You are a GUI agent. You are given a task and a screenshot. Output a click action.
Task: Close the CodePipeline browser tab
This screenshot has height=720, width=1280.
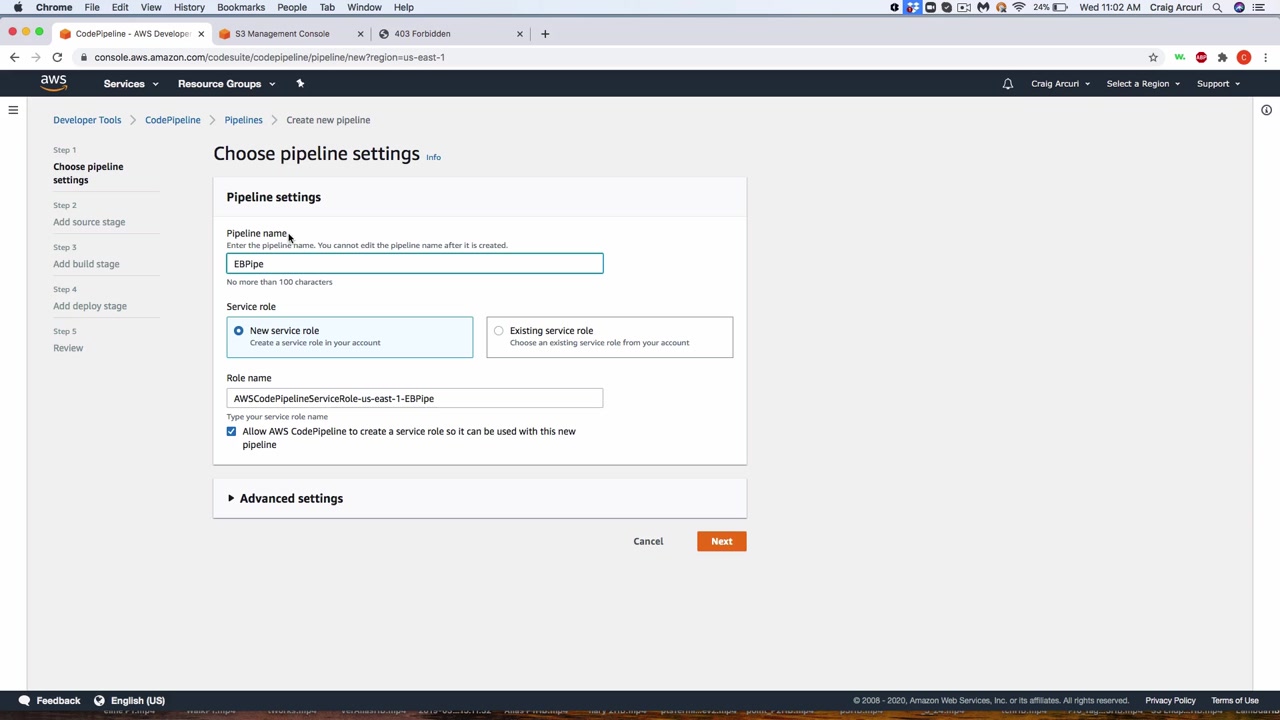point(201,34)
